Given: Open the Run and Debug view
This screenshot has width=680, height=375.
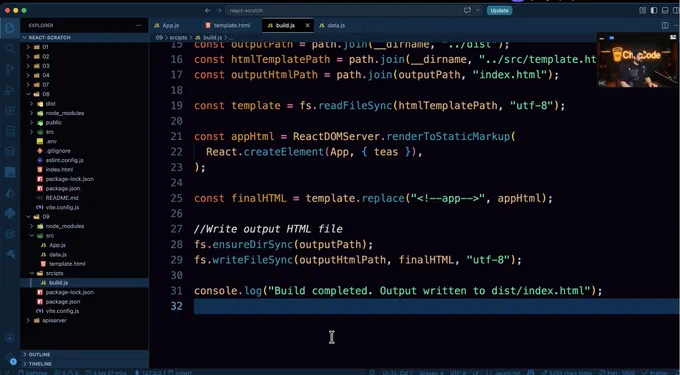Looking at the screenshot, I should click(x=10, y=90).
